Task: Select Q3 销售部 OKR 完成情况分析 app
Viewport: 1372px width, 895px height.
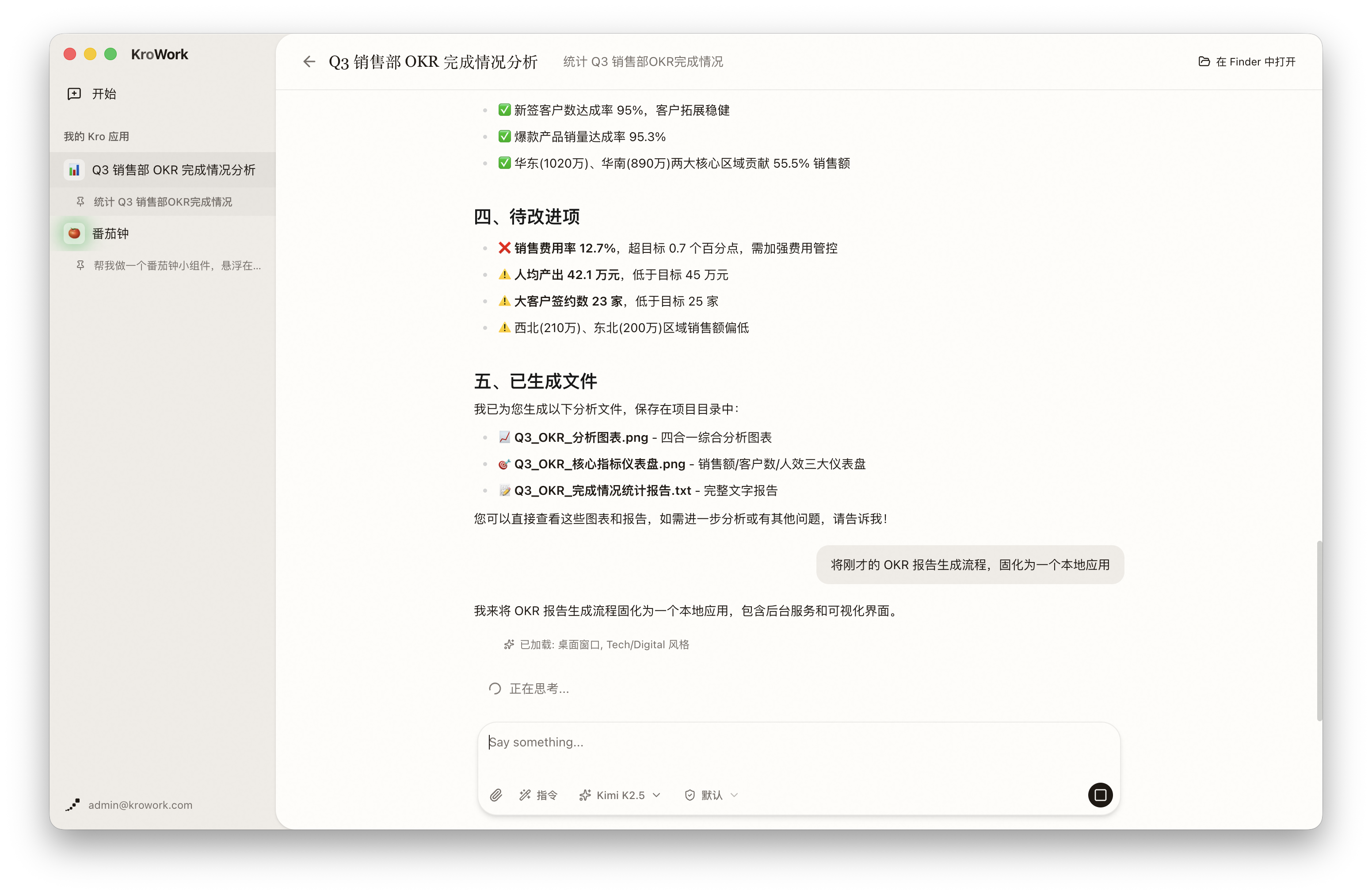Action: click(163, 169)
